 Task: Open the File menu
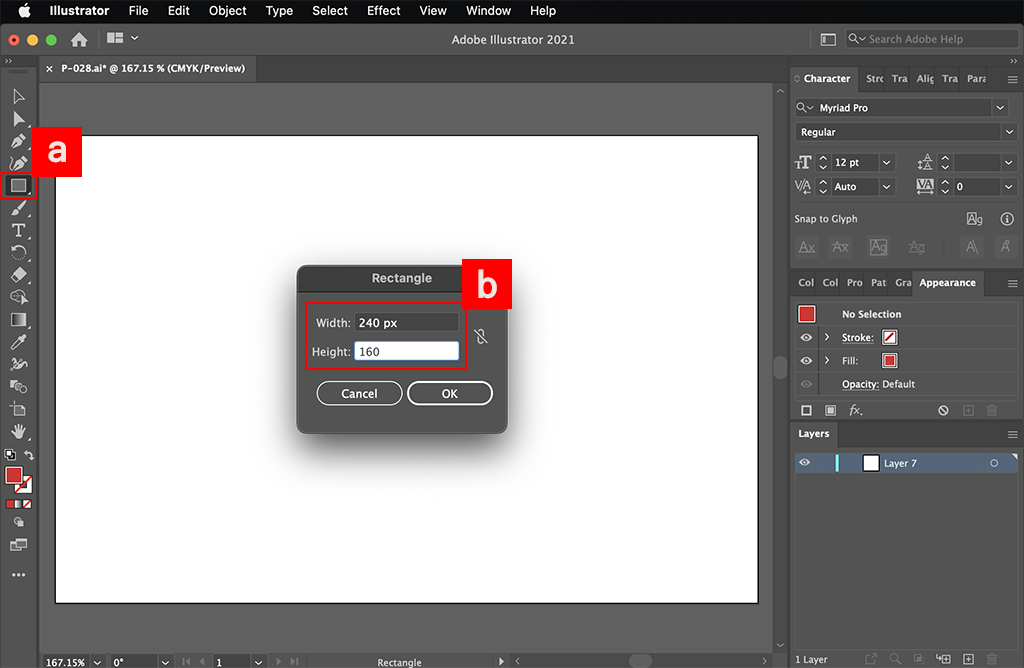tap(138, 10)
